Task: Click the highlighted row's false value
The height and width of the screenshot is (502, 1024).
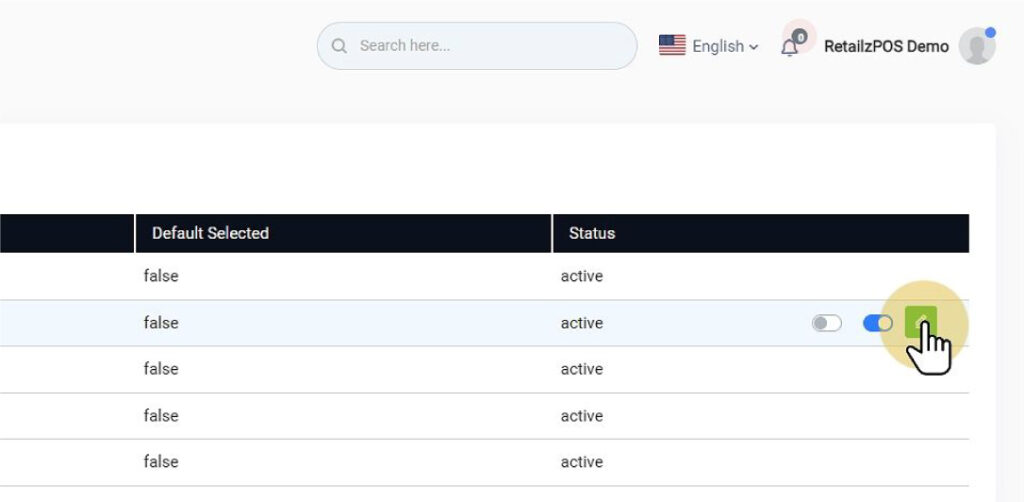Action: 161,323
